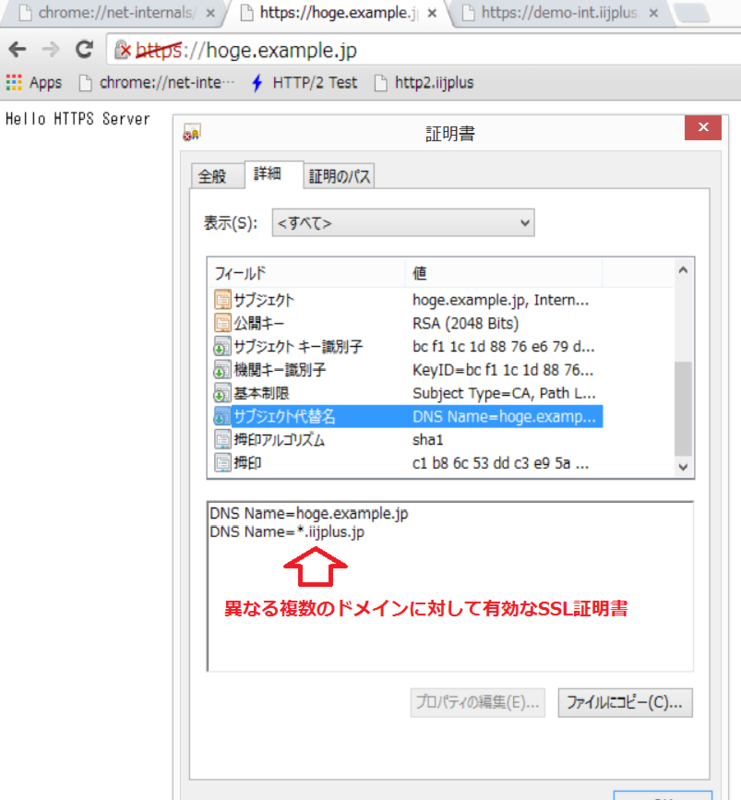Viewport: 741px width, 800px height.
Task: Select the 拇印アルゴリズム row label
Action: pyautogui.click(x=279, y=440)
